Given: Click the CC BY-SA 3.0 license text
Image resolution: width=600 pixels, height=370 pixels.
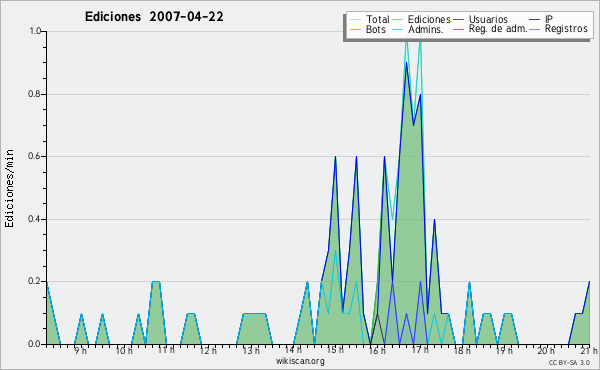Looking at the screenshot, I should click(569, 363).
